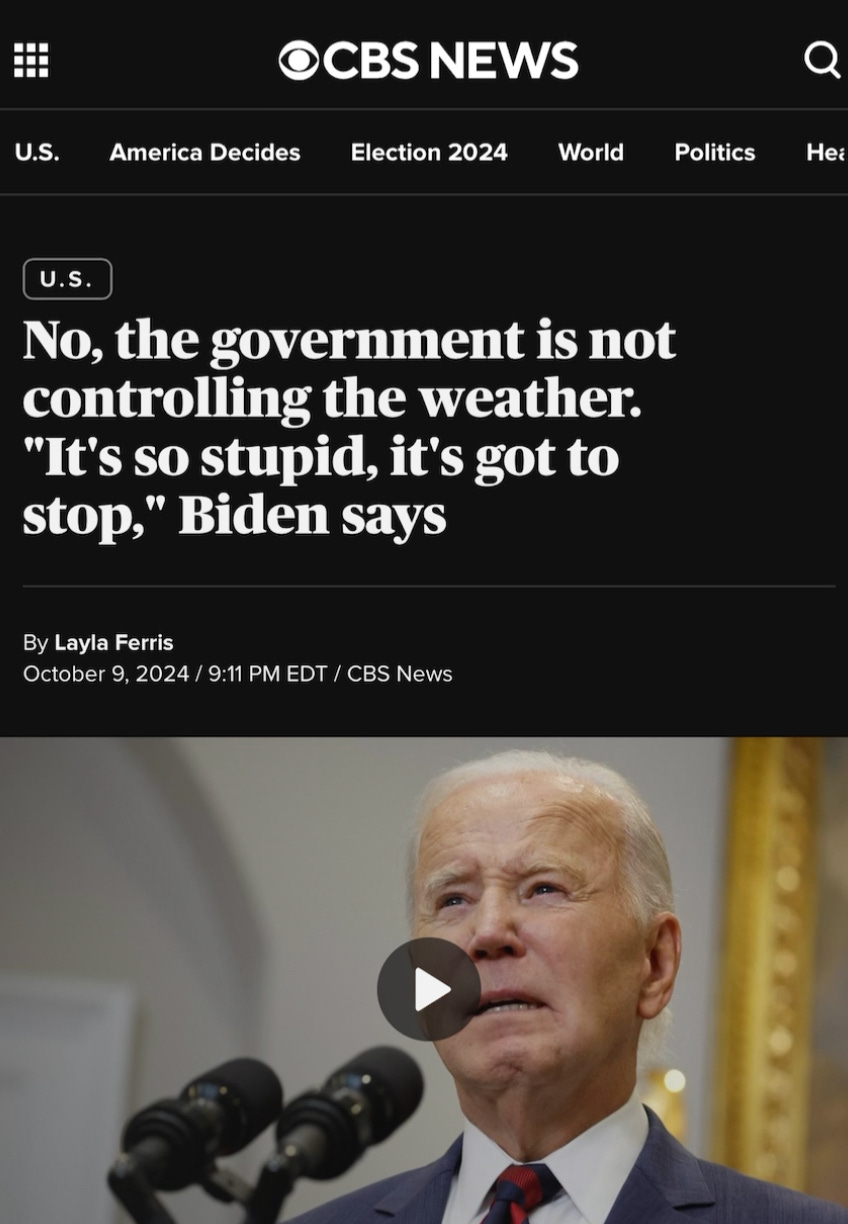Image resolution: width=848 pixels, height=1224 pixels.
Task: Open search with the magnifier icon
Action: 822,61
